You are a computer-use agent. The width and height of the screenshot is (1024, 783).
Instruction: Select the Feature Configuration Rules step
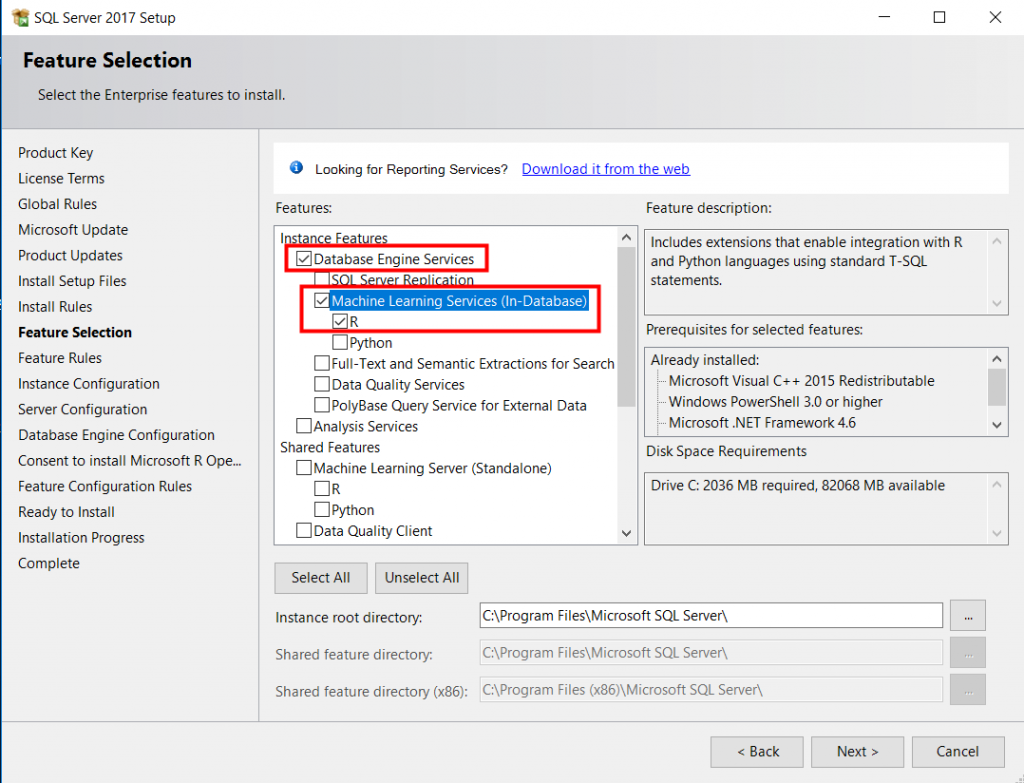pos(105,486)
